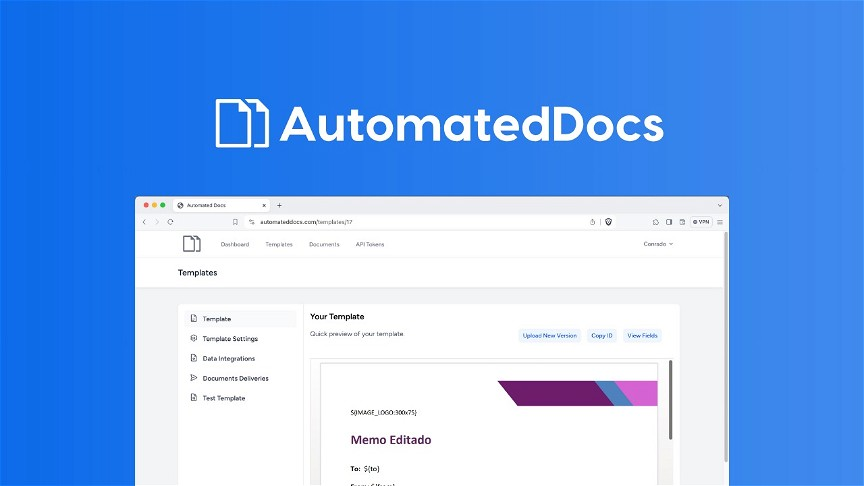Toggle the browser sidebar panel icon

point(669,222)
